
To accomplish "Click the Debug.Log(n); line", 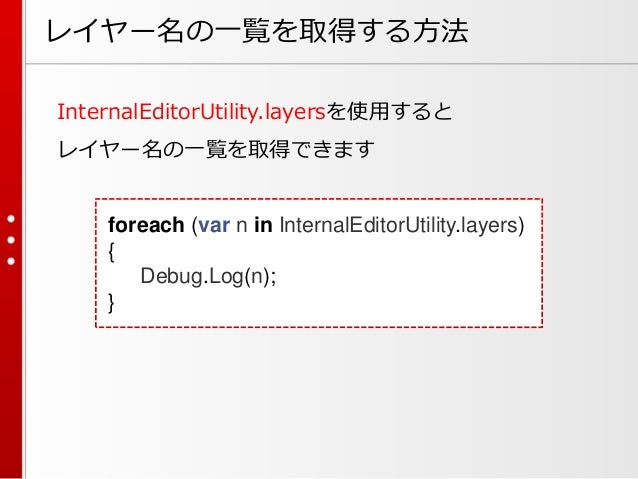I will point(208,277).
